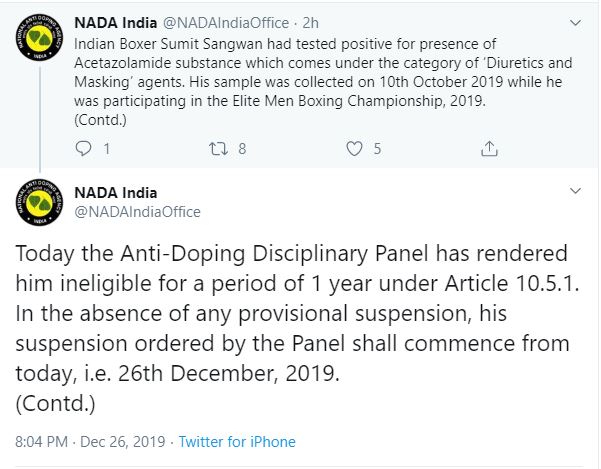Share the first tweet via share icon
601x469 pixels.
pyautogui.click(x=489, y=149)
